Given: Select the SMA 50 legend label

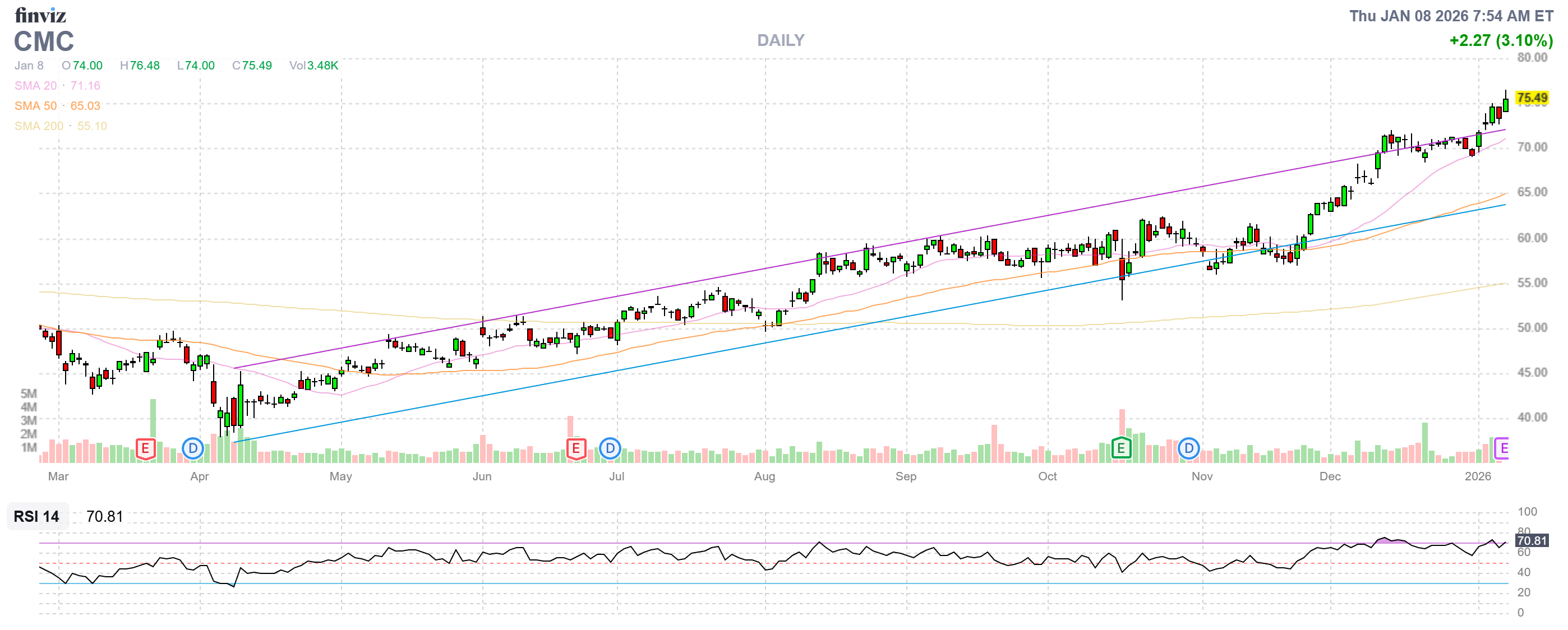Looking at the screenshot, I should [35, 106].
